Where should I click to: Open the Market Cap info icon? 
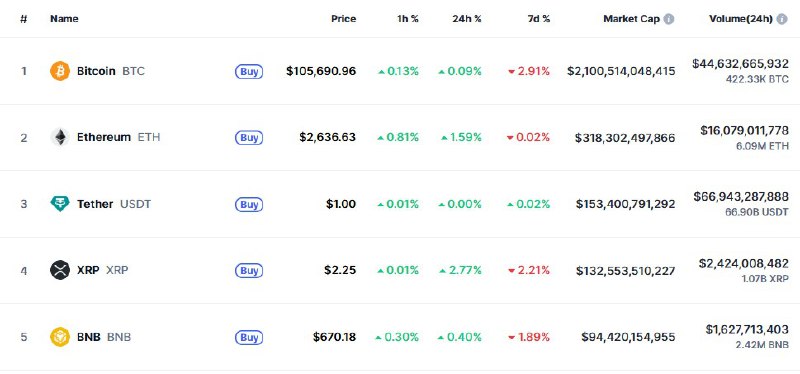tap(668, 19)
